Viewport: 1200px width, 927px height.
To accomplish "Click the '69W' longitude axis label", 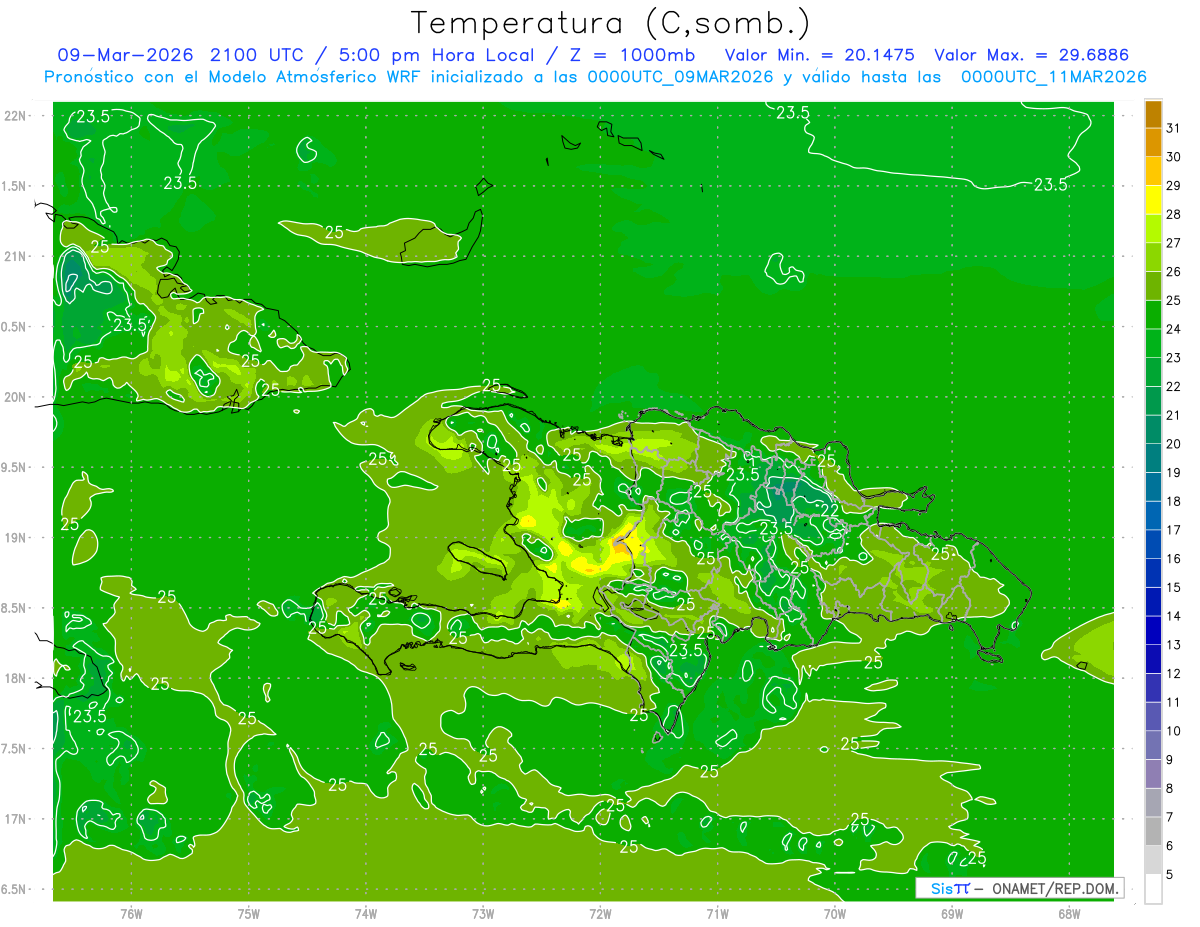I will point(952,913).
